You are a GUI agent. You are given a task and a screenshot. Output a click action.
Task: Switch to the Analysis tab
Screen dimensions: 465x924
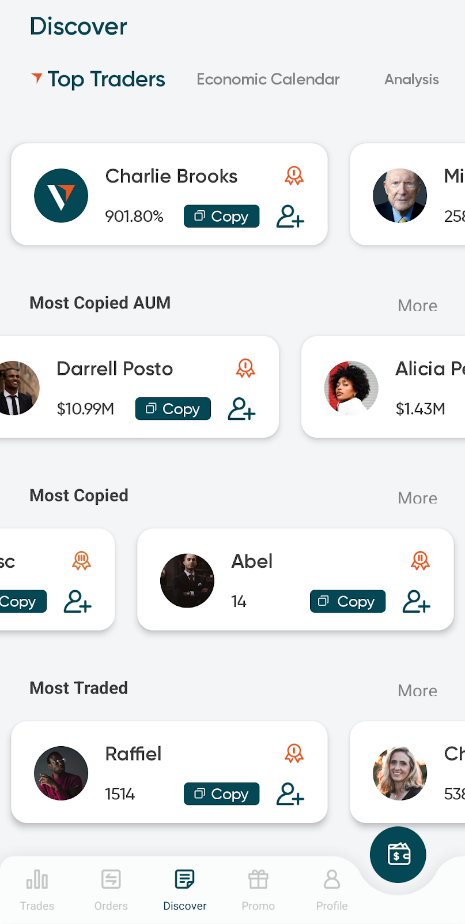coord(411,80)
